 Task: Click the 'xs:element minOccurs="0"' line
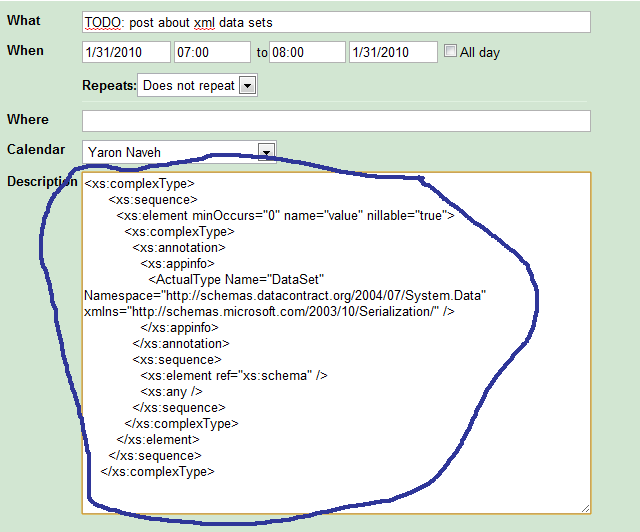(285, 216)
